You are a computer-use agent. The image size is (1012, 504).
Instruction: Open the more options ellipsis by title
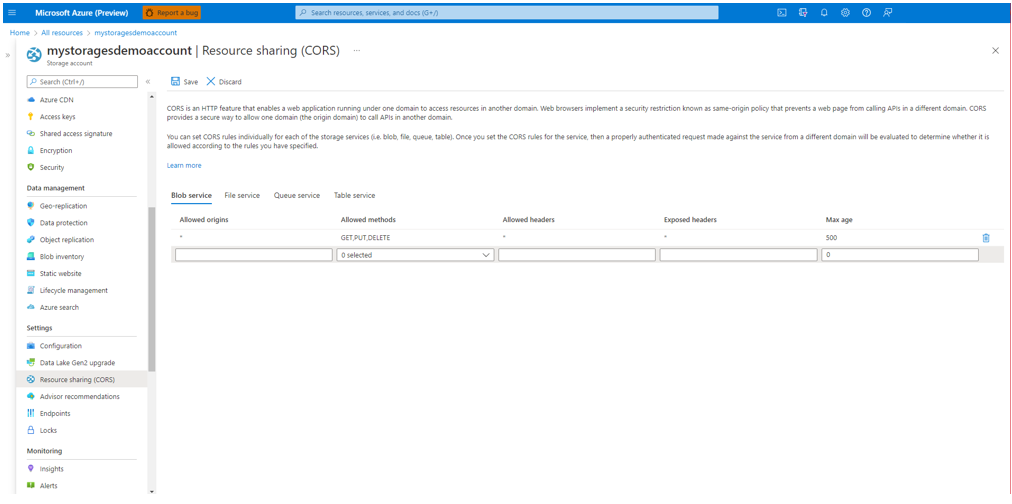click(356, 50)
